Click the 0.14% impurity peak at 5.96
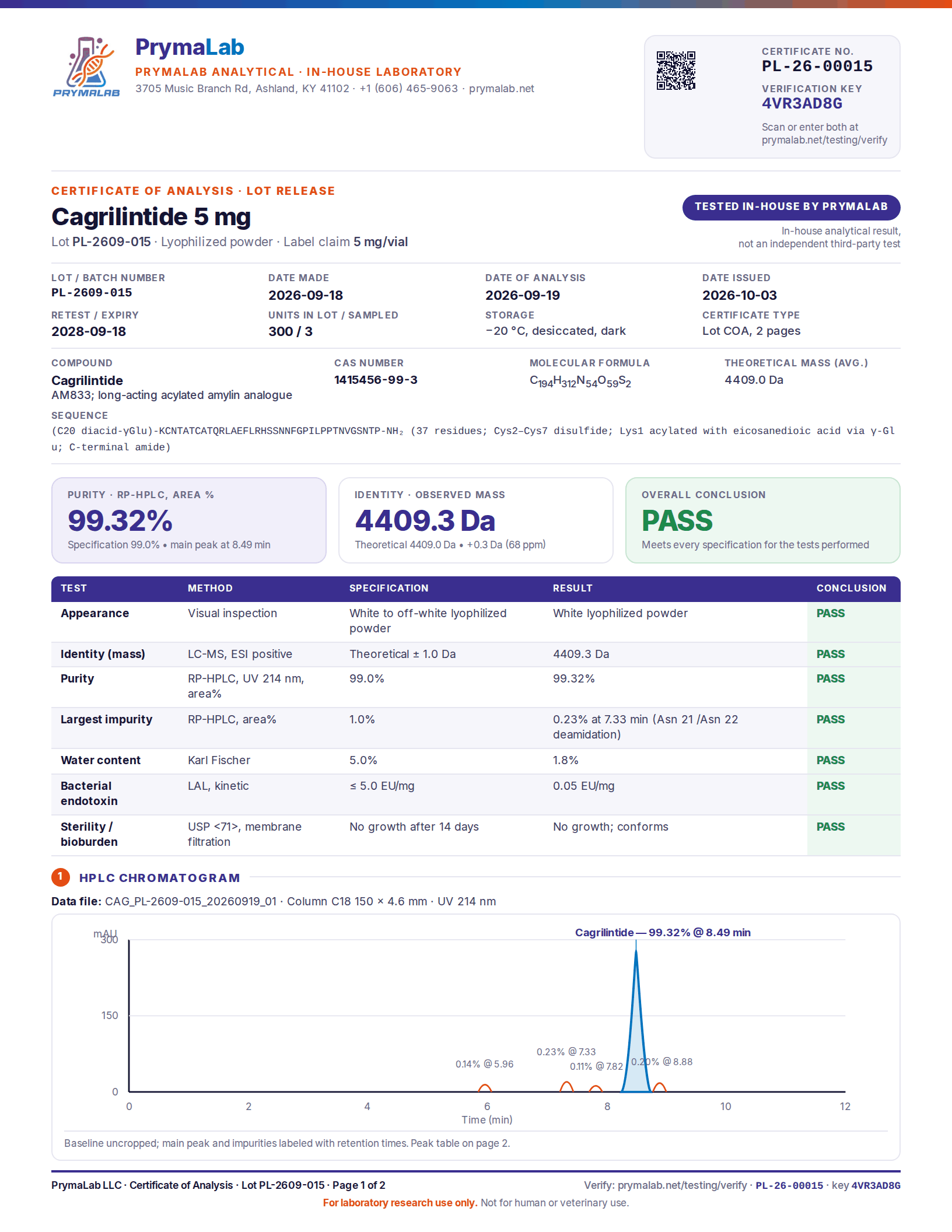 pyautogui.click(x=485, y=1088)
